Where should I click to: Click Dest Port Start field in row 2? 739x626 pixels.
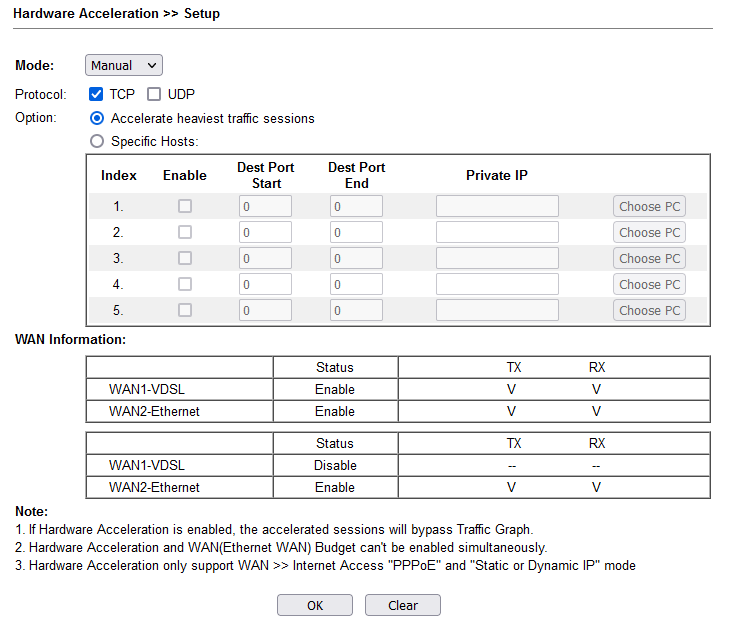(x=265, y=232)
